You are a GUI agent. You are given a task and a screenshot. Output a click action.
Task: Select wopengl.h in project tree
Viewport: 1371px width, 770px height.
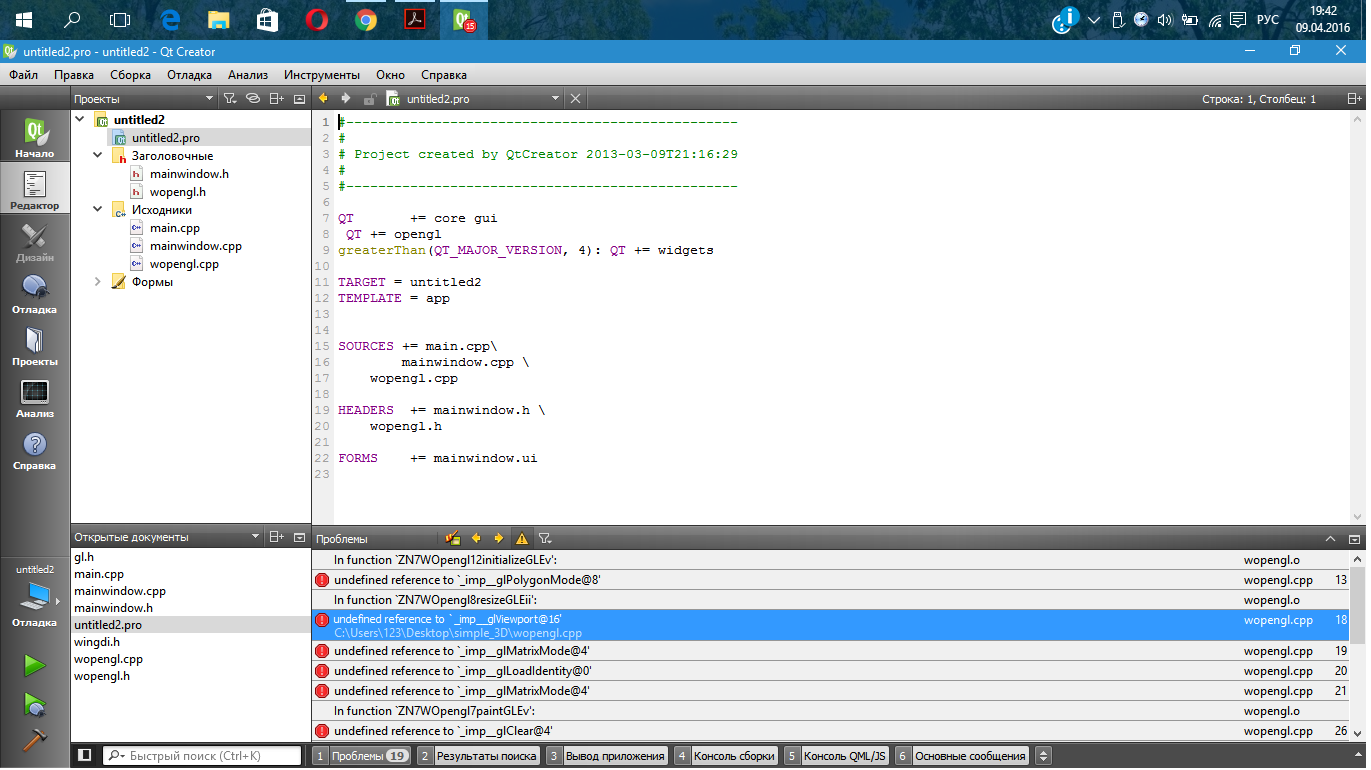(x=178, y=191)
